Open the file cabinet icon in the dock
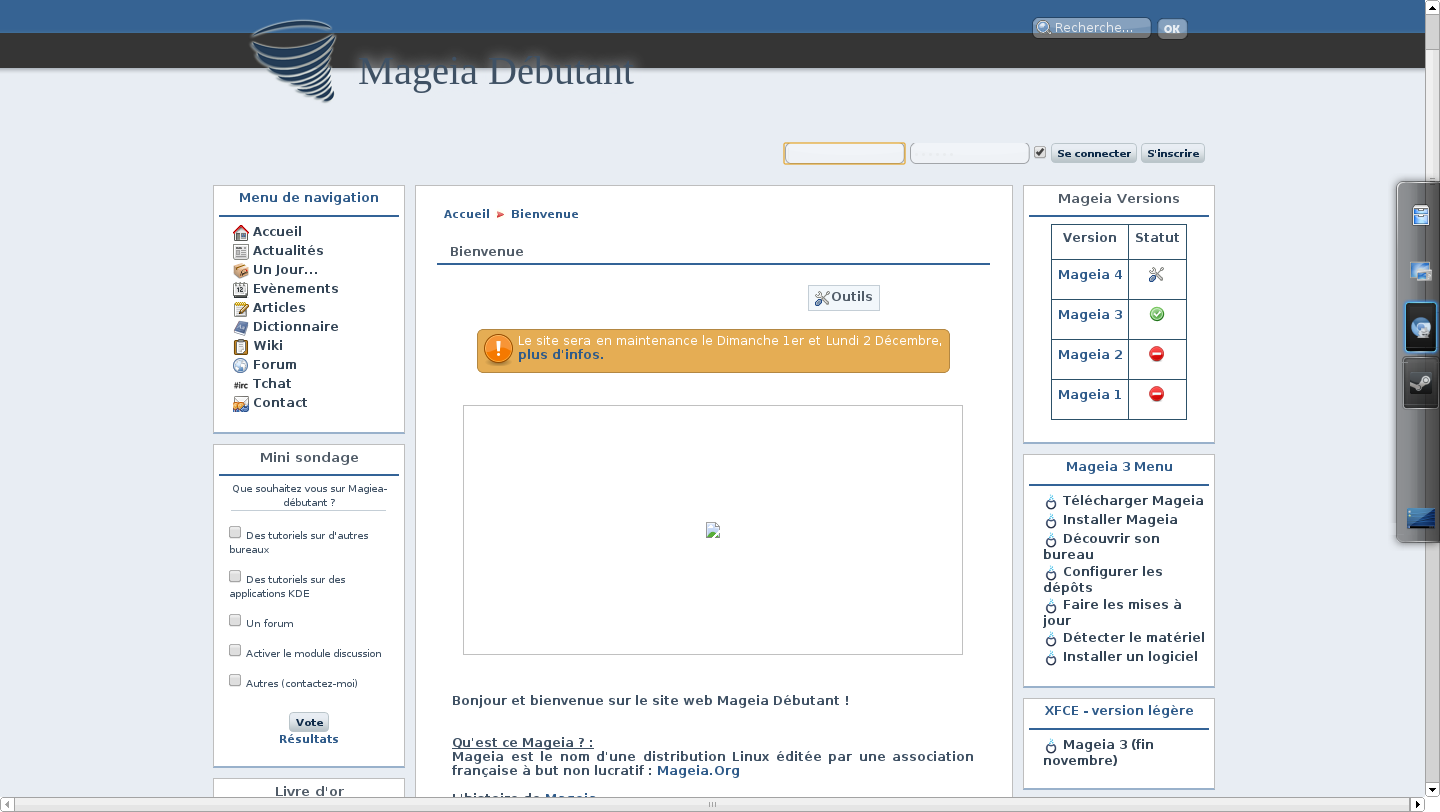The height and width of the screenshot is (812, 1440). 1420,215
